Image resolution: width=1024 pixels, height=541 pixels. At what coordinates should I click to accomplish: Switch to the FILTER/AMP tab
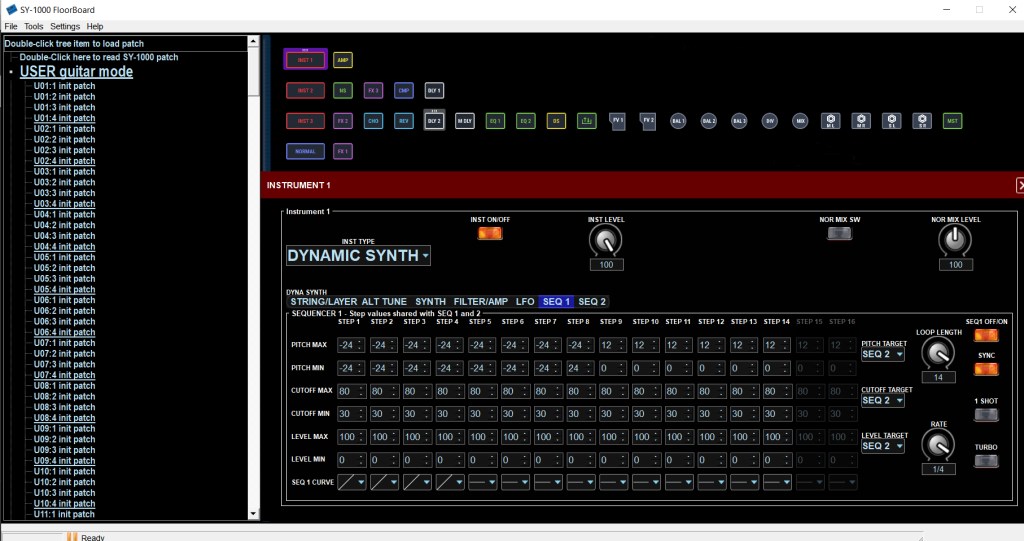pos(481,302)
